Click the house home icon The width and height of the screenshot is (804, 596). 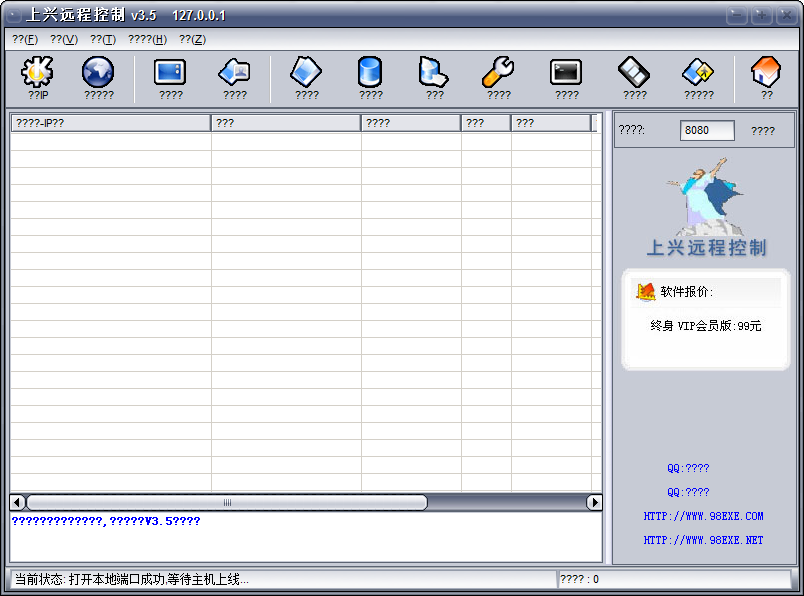point(766,74)
